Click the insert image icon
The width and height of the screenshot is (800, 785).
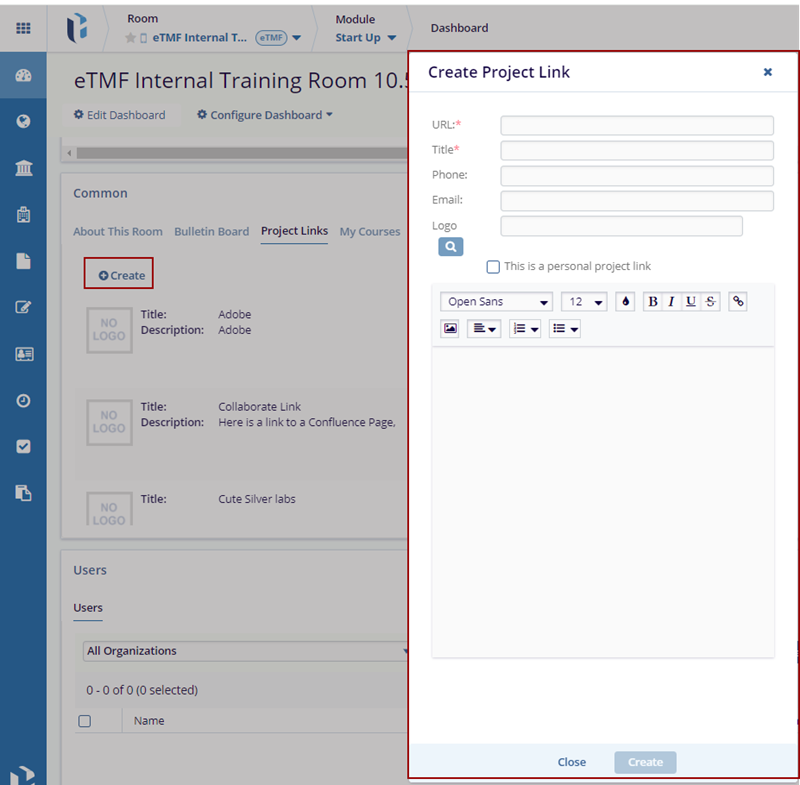[x=450, y=328]
